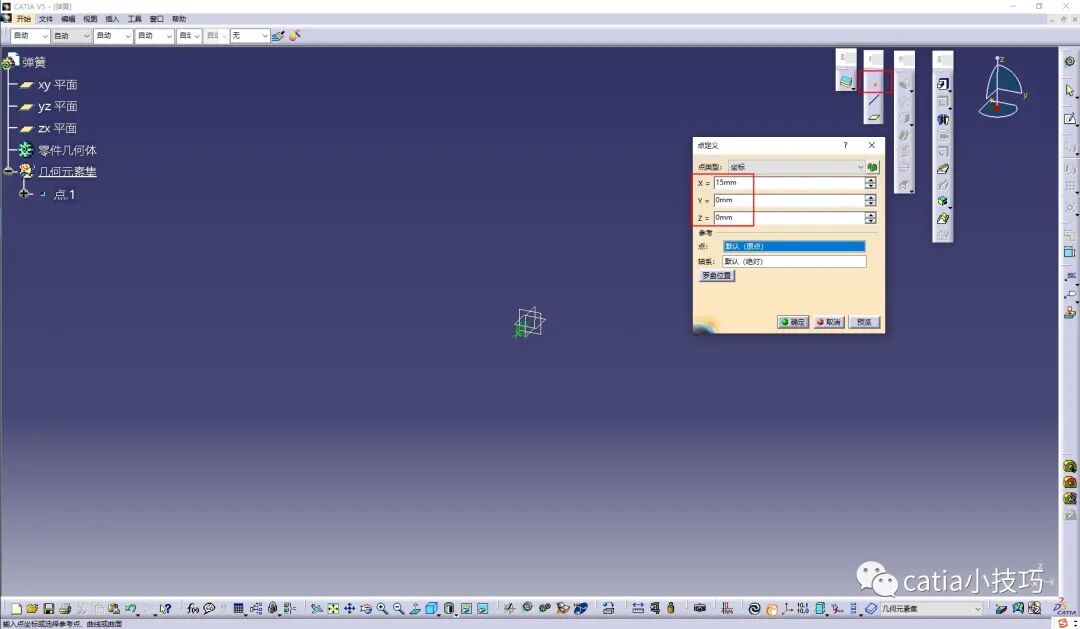Open the Formula f(x) tool

(x=193, y=608)
